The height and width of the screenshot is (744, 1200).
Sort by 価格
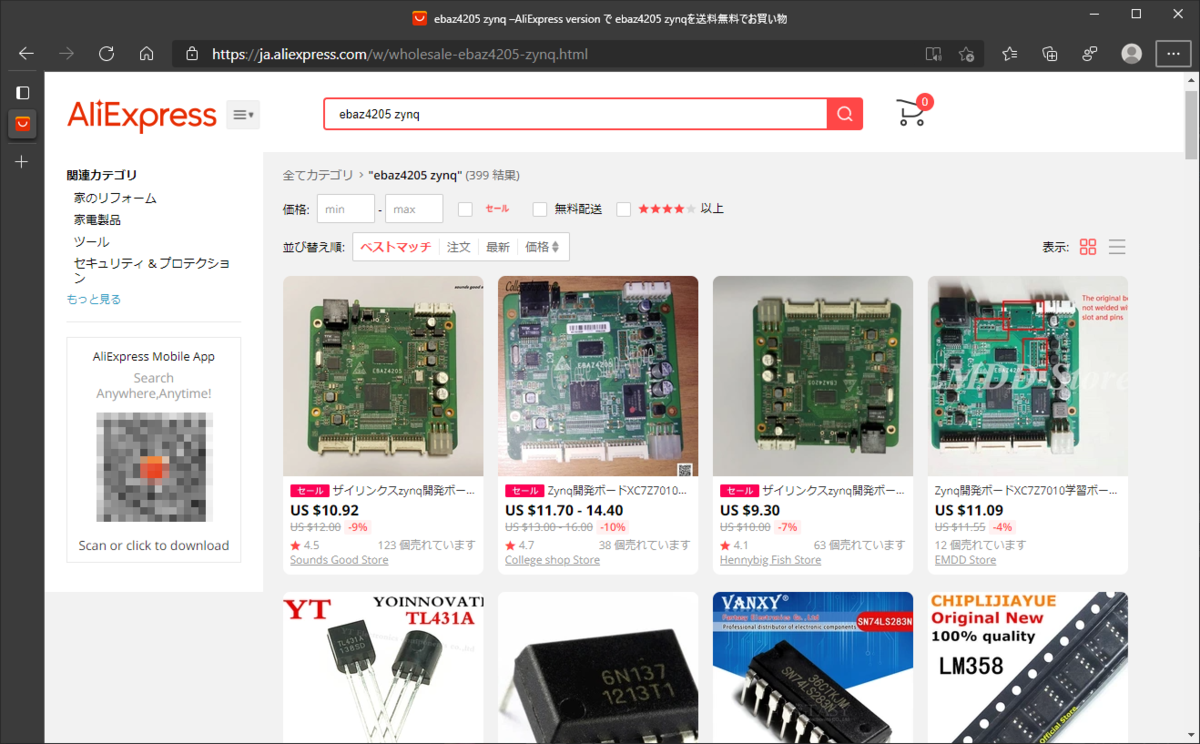coord(543,247)
